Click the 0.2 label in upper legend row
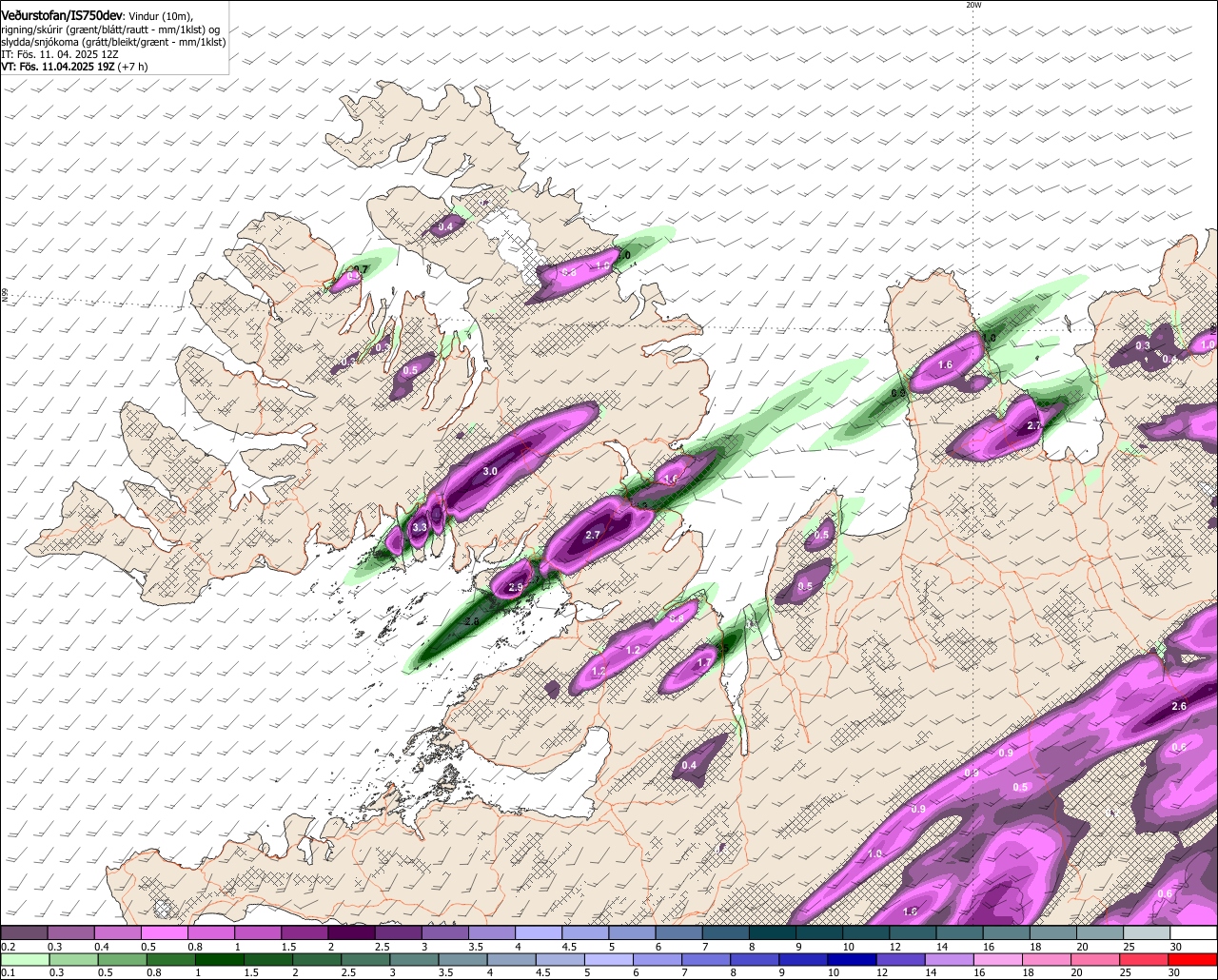1218x980 pixels. pos(9,948)
